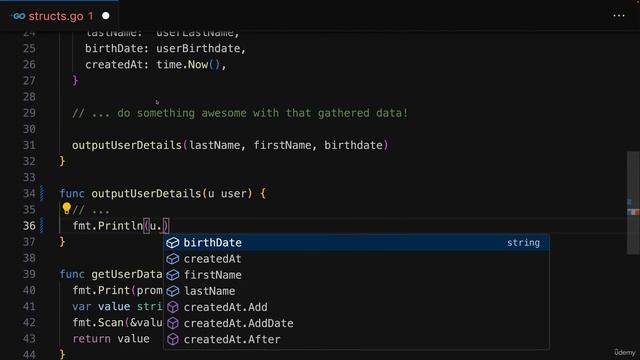Screen dimensions: 640x360
Task: Click line number 31 in the gutter
Action: (29, 145)
